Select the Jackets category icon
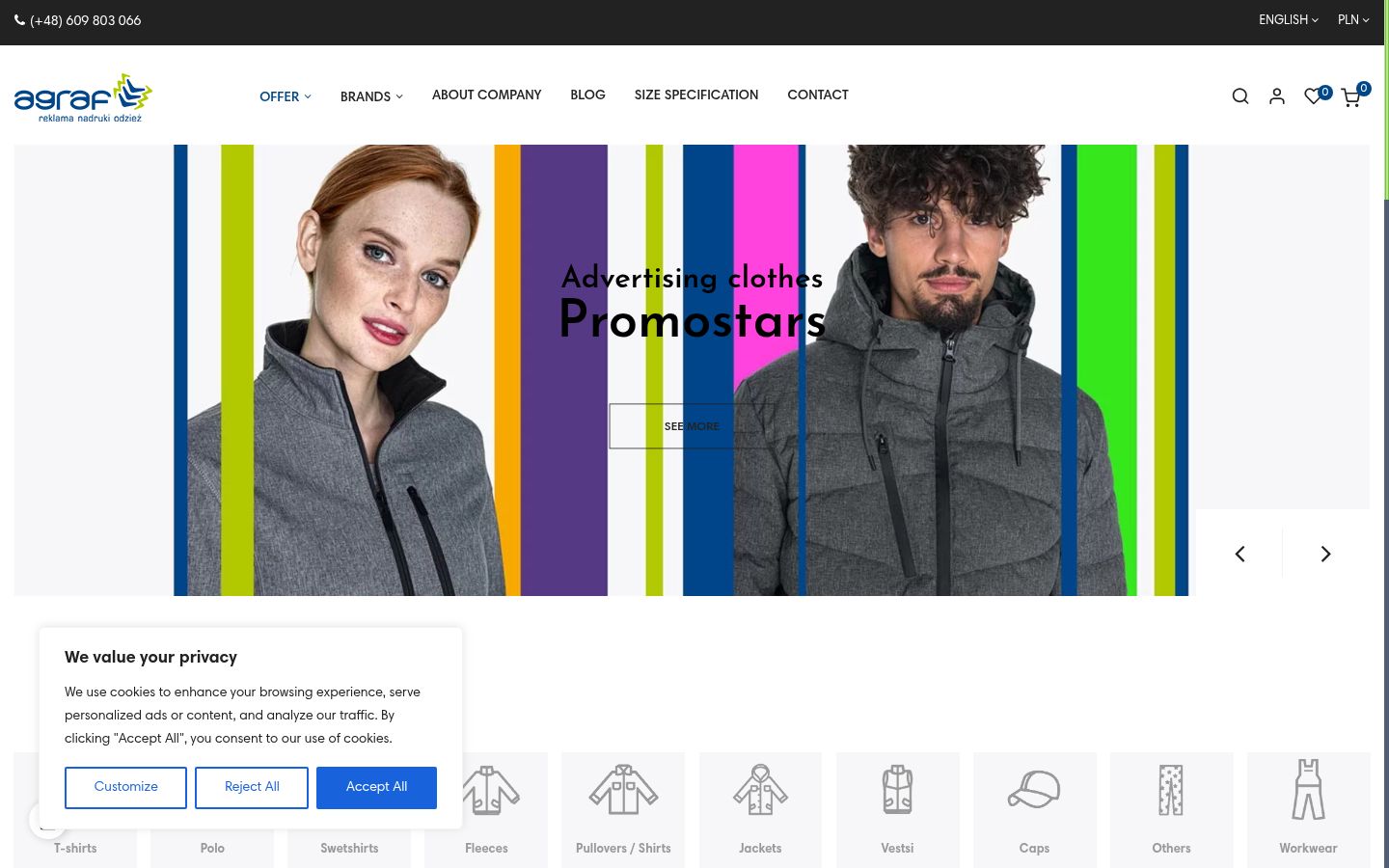1389x868 pixels. click(x=760, y=790)
